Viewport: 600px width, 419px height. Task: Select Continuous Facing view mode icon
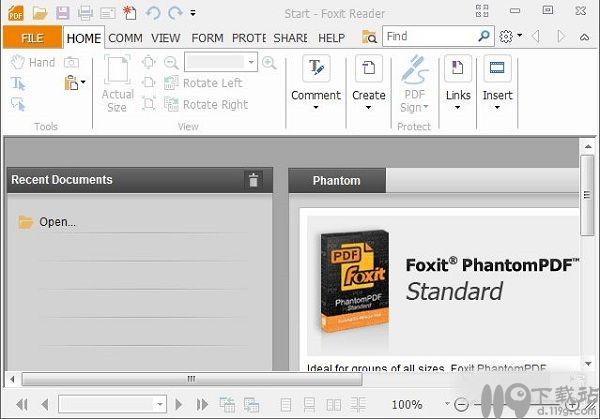pyautogui.click(x=358, y=404)
